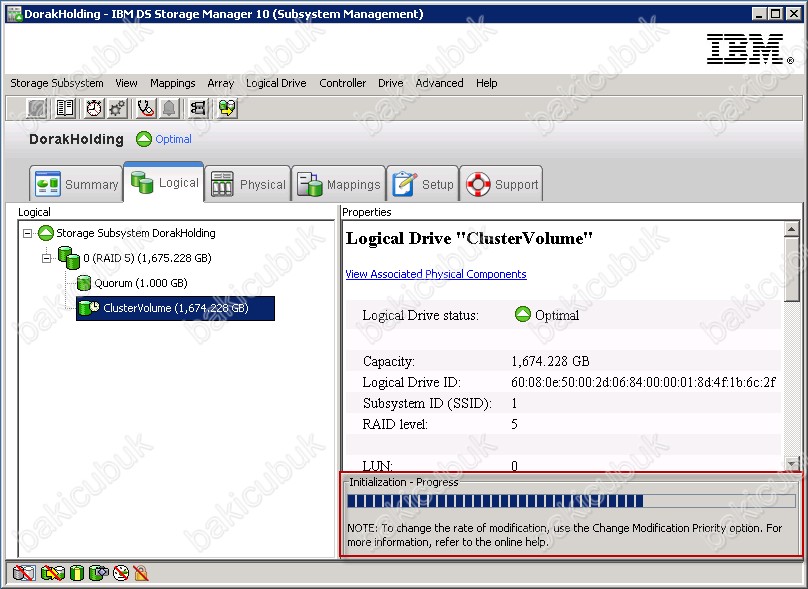Click the NOTE text about modification priority
Screen dimensions: 808x589
(564, 535)
